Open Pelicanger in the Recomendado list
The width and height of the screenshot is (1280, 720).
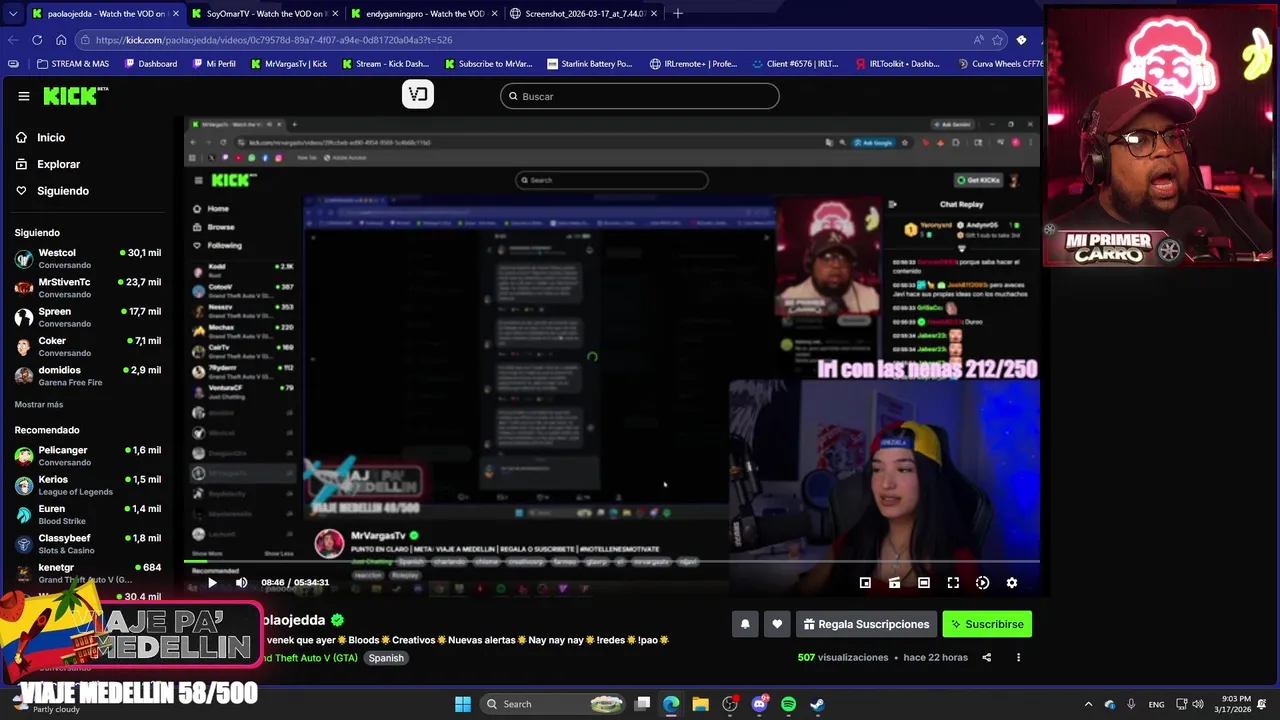coord(88,456)
